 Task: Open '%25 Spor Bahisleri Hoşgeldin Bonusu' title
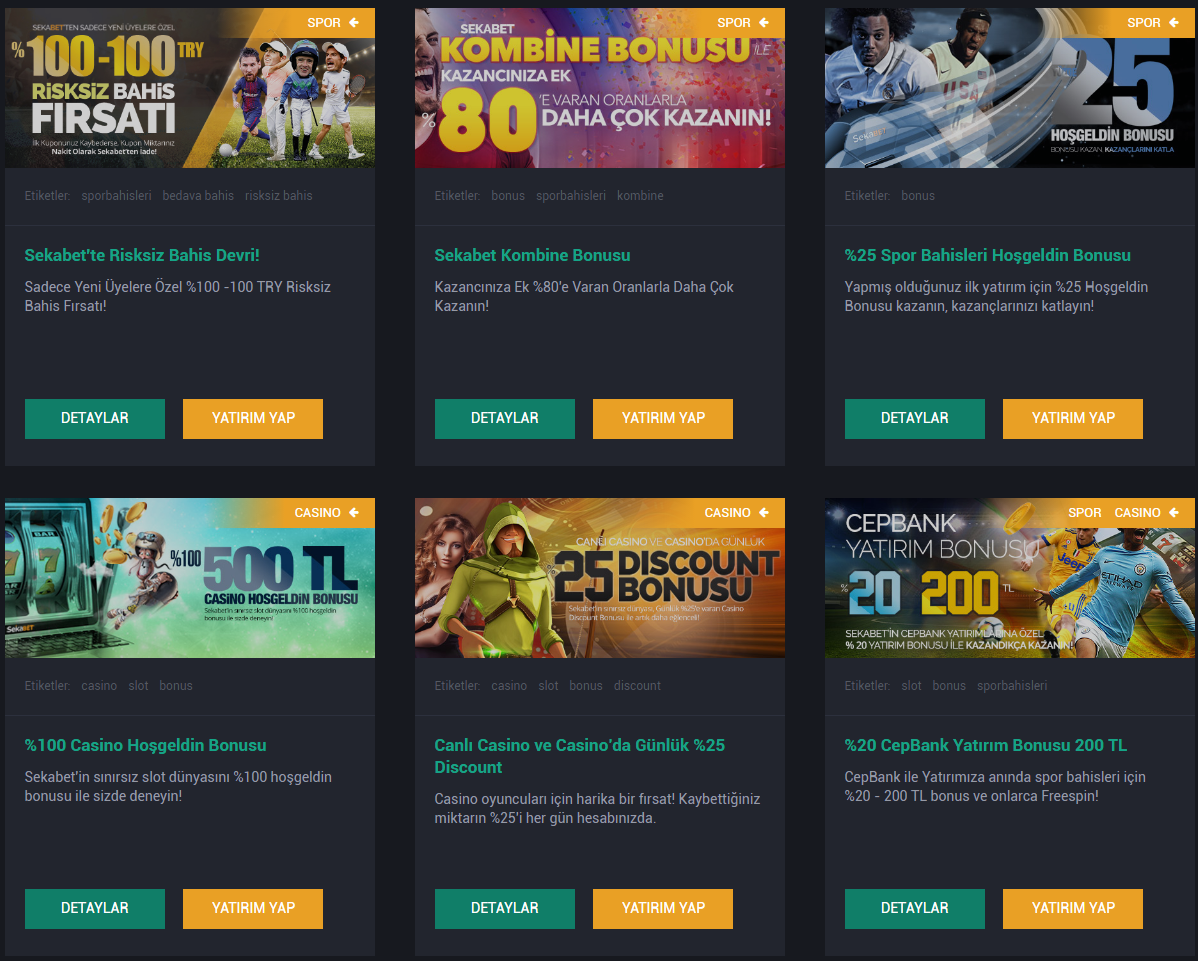click(x=987, y=255)
